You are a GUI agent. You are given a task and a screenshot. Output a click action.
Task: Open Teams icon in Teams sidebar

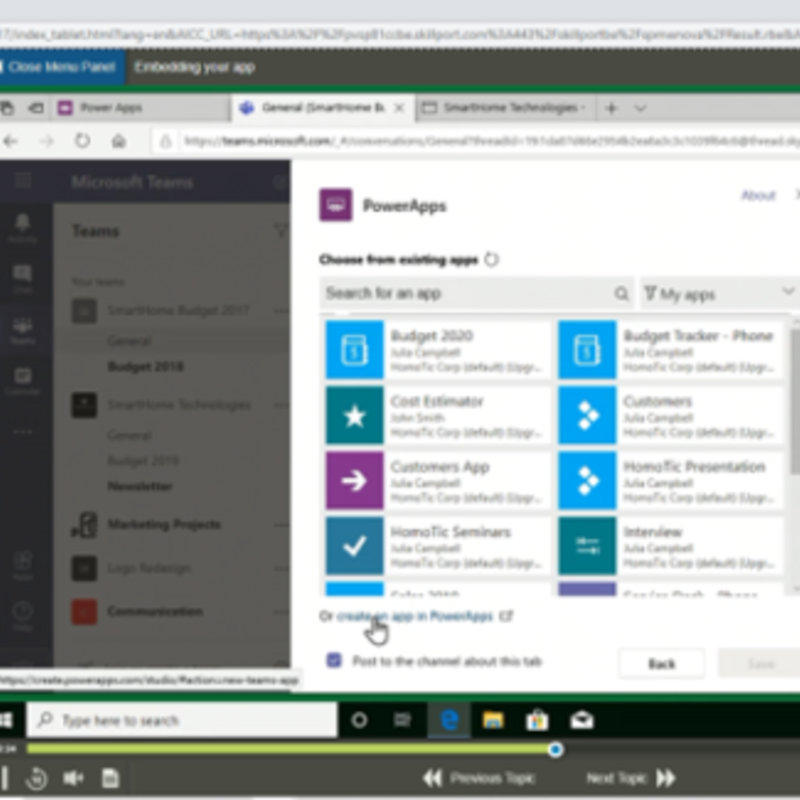22,330
